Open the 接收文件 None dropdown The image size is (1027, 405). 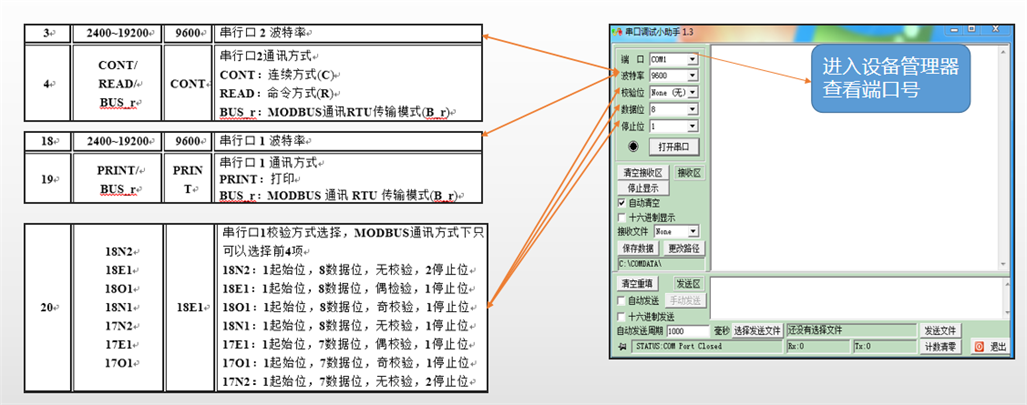pyautogui.click(x=693, y=231)
